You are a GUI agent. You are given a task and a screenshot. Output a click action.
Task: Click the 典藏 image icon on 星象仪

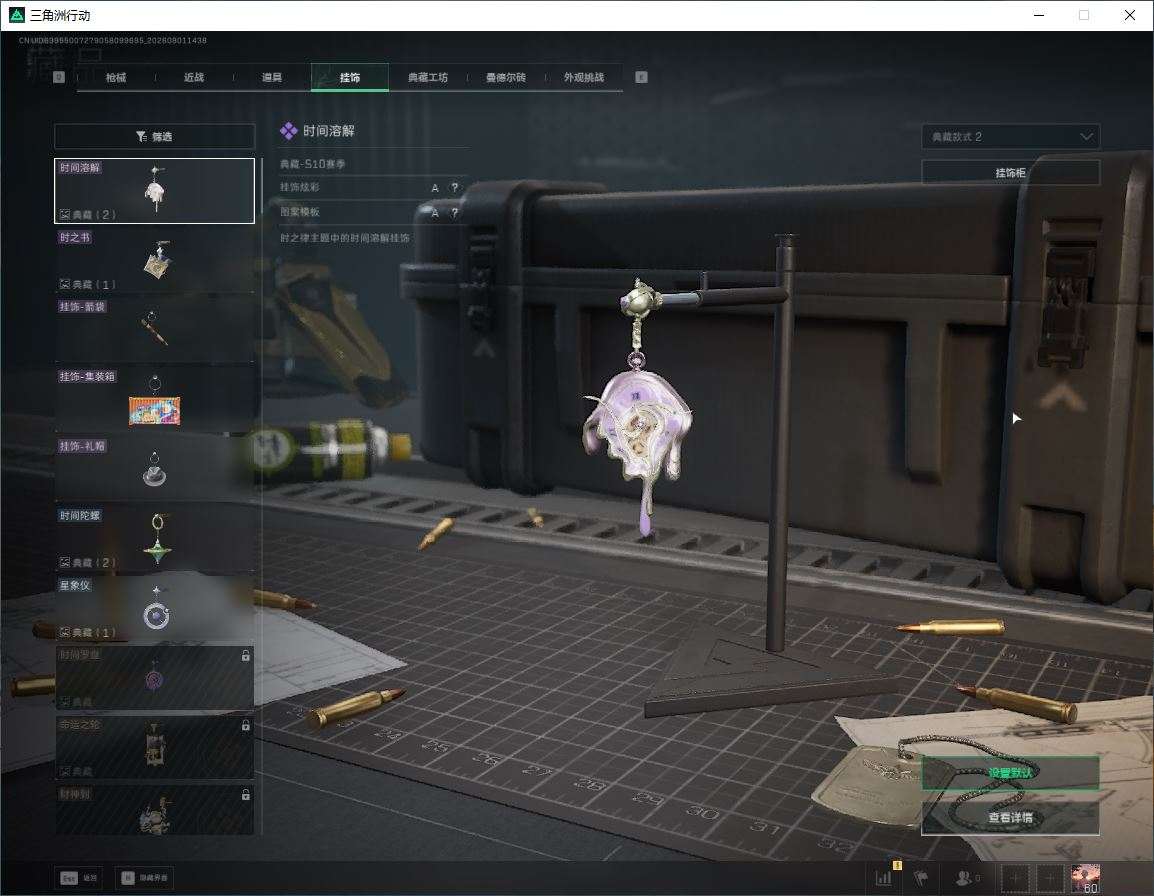pos(65,632)
